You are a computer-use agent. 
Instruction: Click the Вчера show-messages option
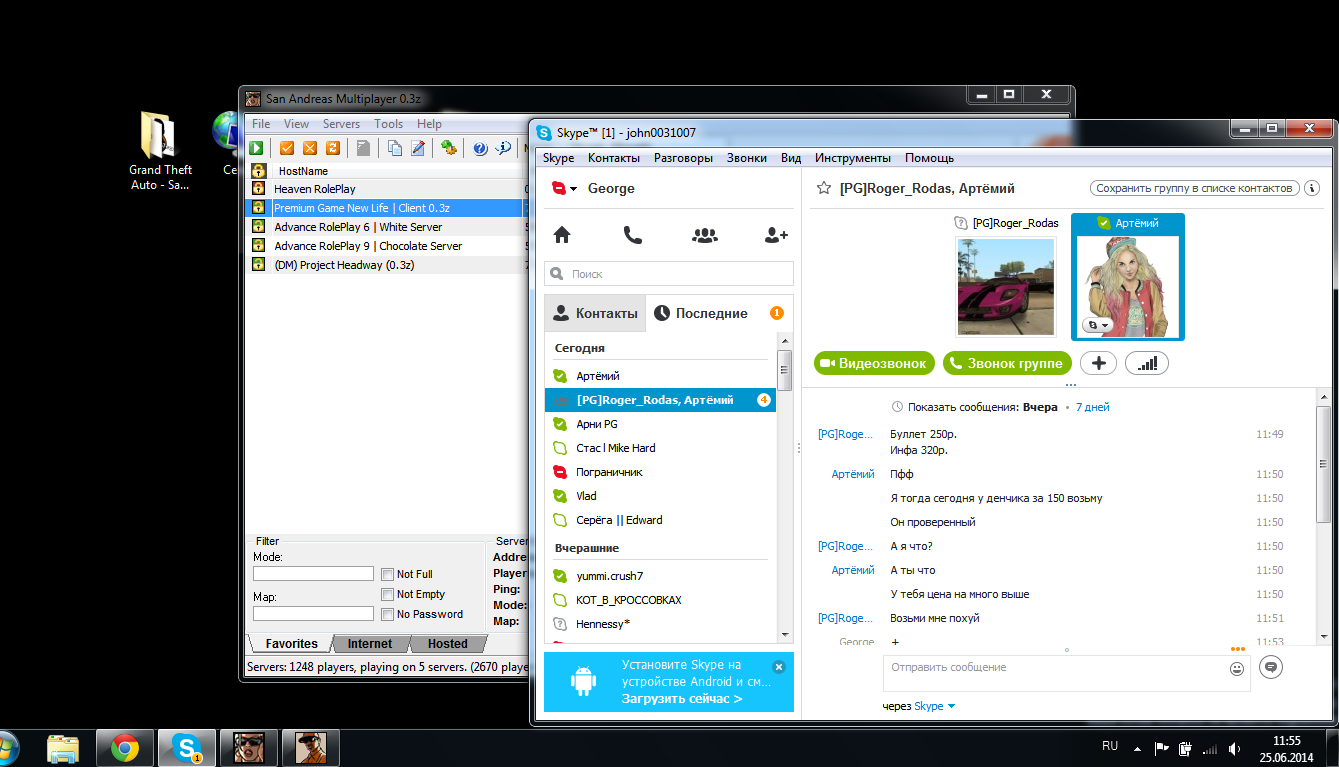(x=1040, y=407)
